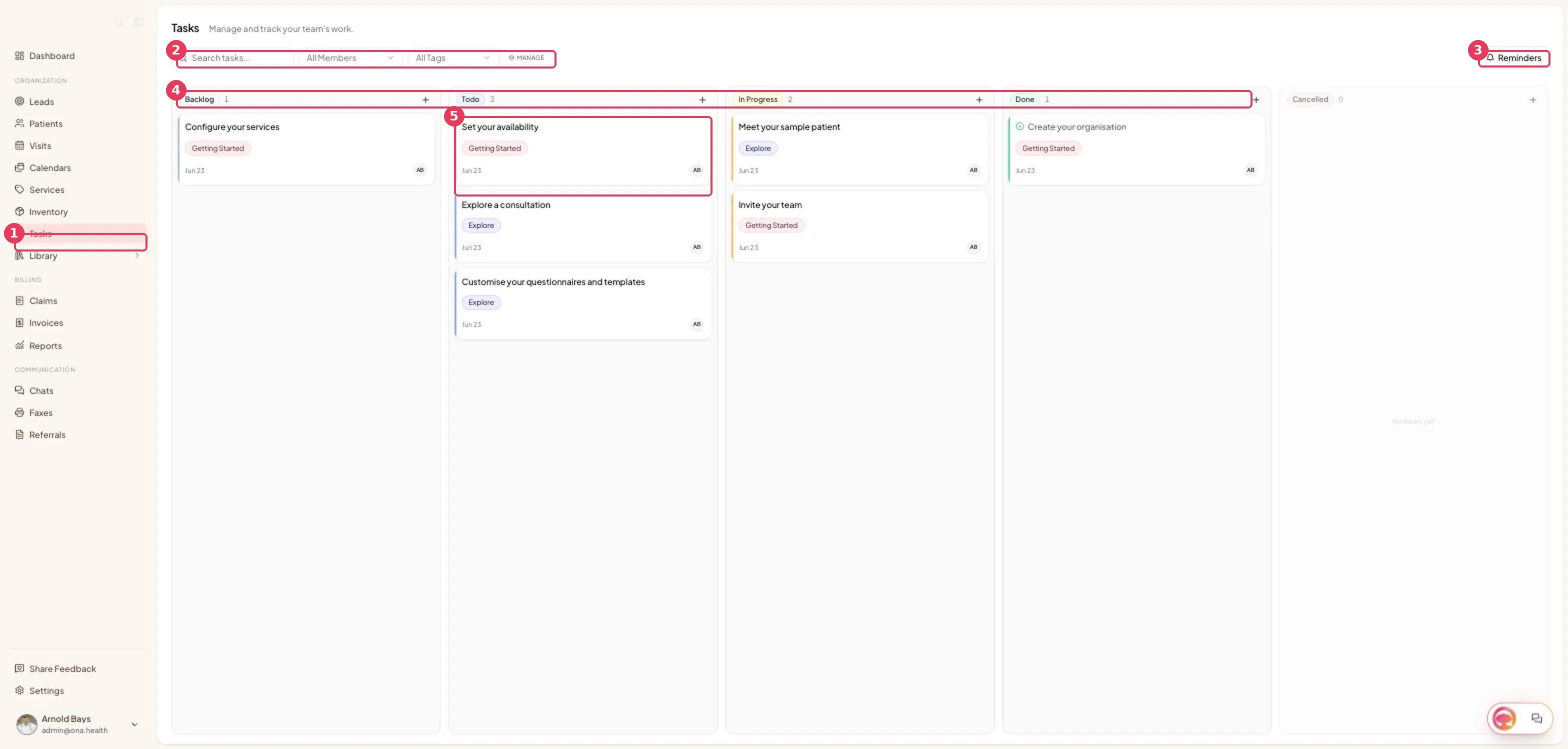The width and height of the screenshot is (1568, 749).
Task: Click the Todo column label
Action: point(470,99)
